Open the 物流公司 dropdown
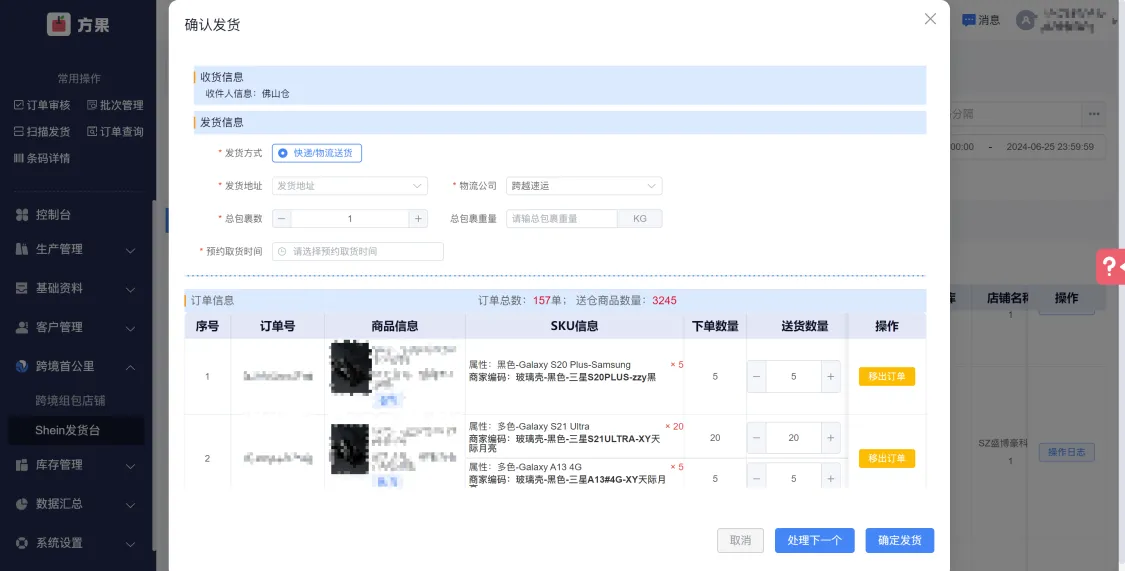Image resolution: width=1125 pixels, height=571 pixels. pyautogui.click(x=583, y=186)
